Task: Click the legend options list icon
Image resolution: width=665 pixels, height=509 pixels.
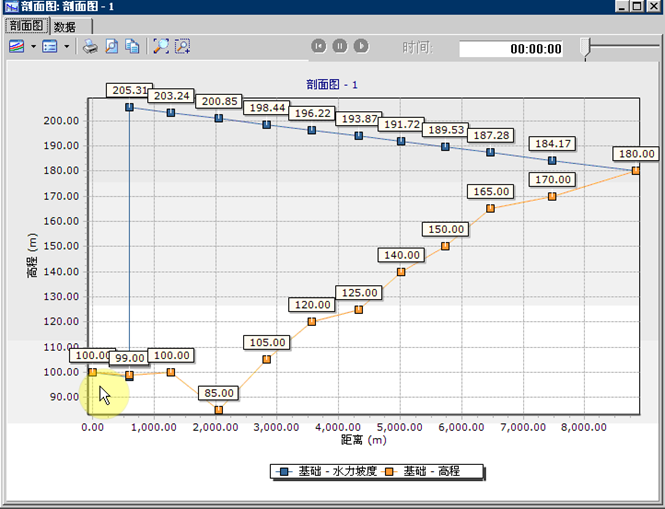Action: tap(50, 46)
